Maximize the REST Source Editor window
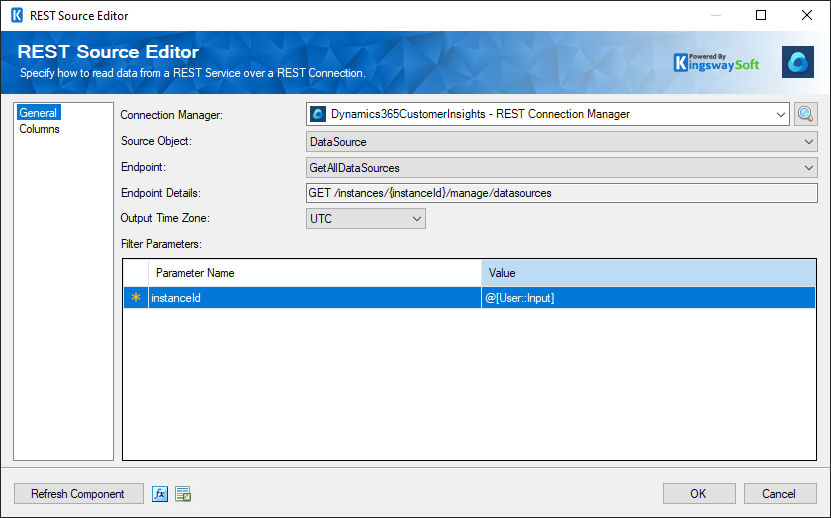Viewport: 831px width, 518px height. tap(761, 15)
